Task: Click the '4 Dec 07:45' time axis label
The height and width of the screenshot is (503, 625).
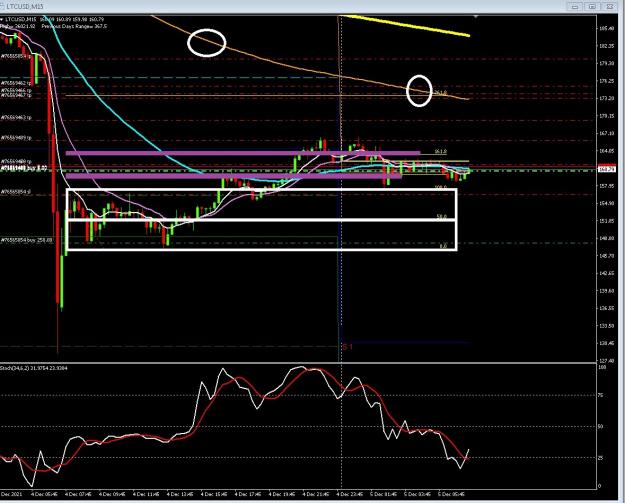Action: click(78, 494)
